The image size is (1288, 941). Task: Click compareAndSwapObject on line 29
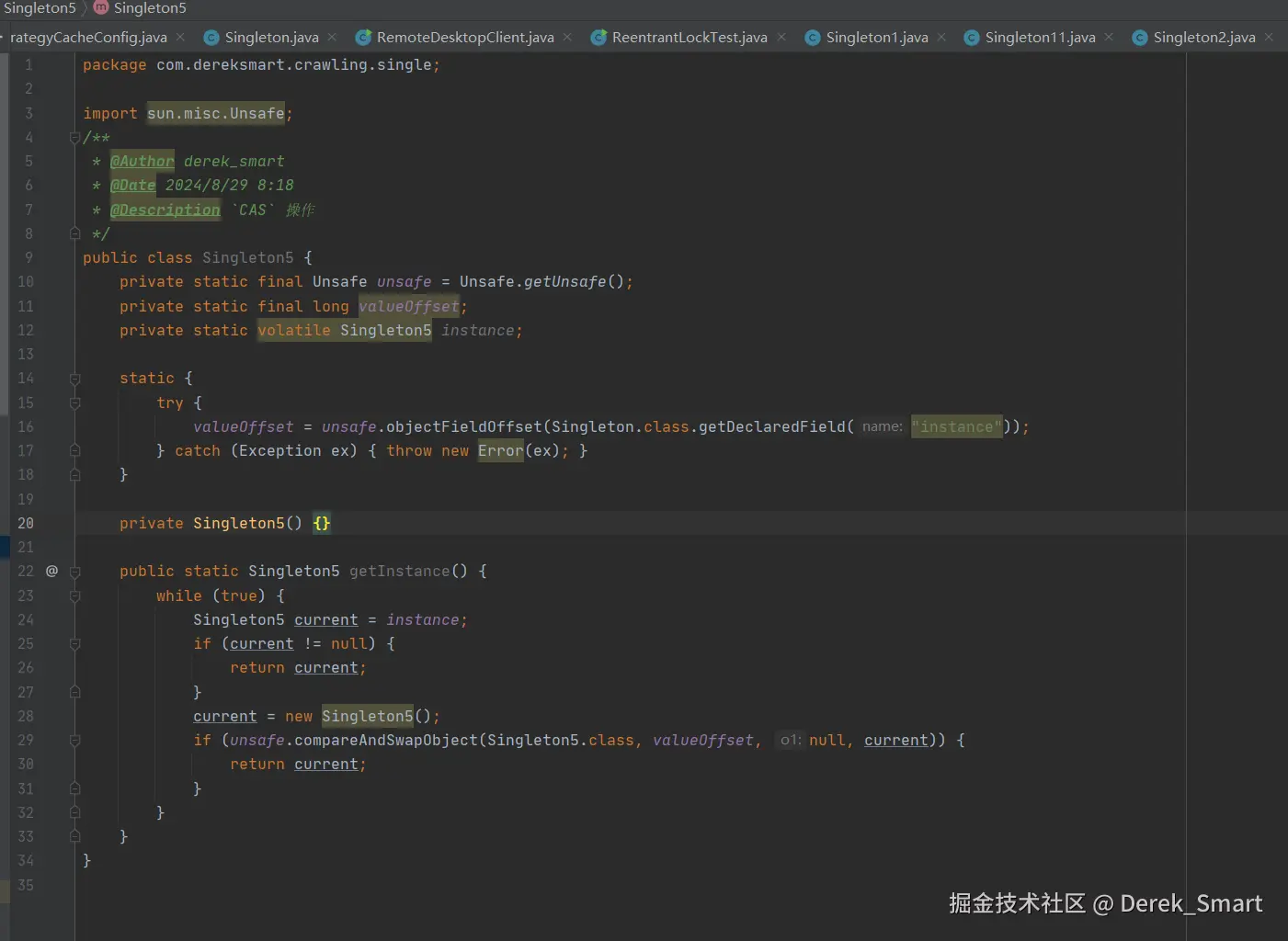pos(386,740)
